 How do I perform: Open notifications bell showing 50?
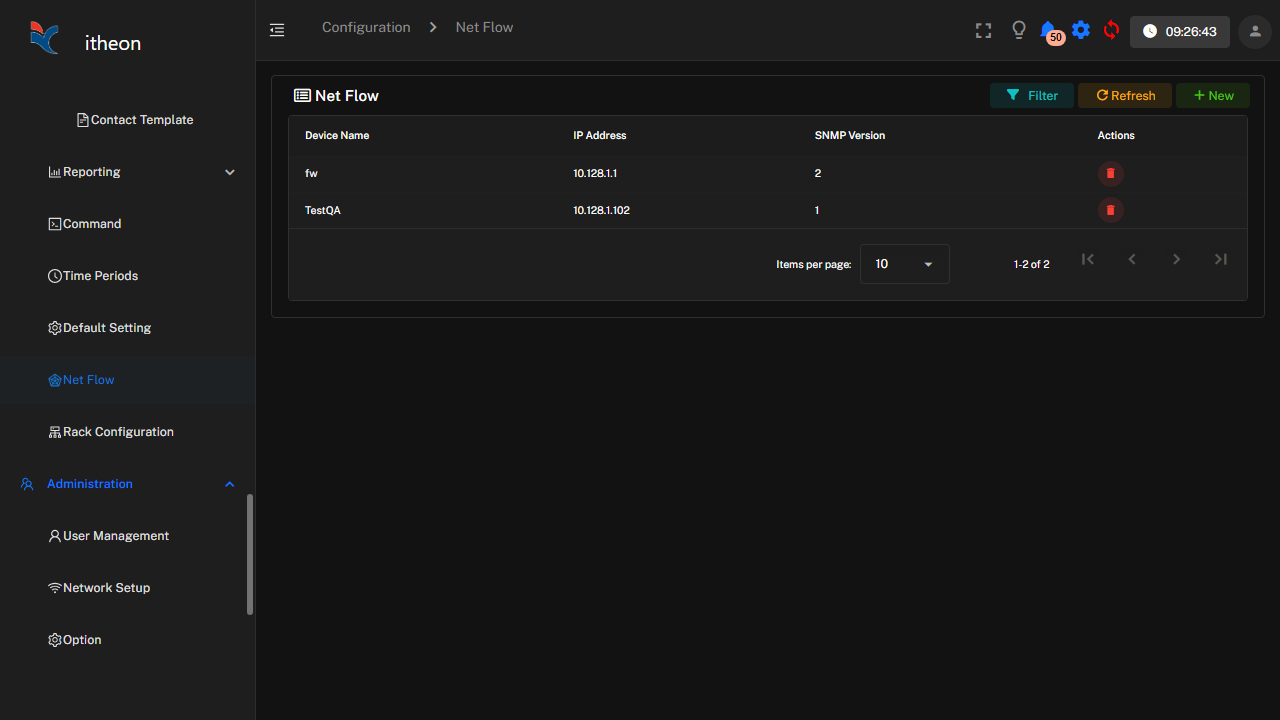(1049, 32)
